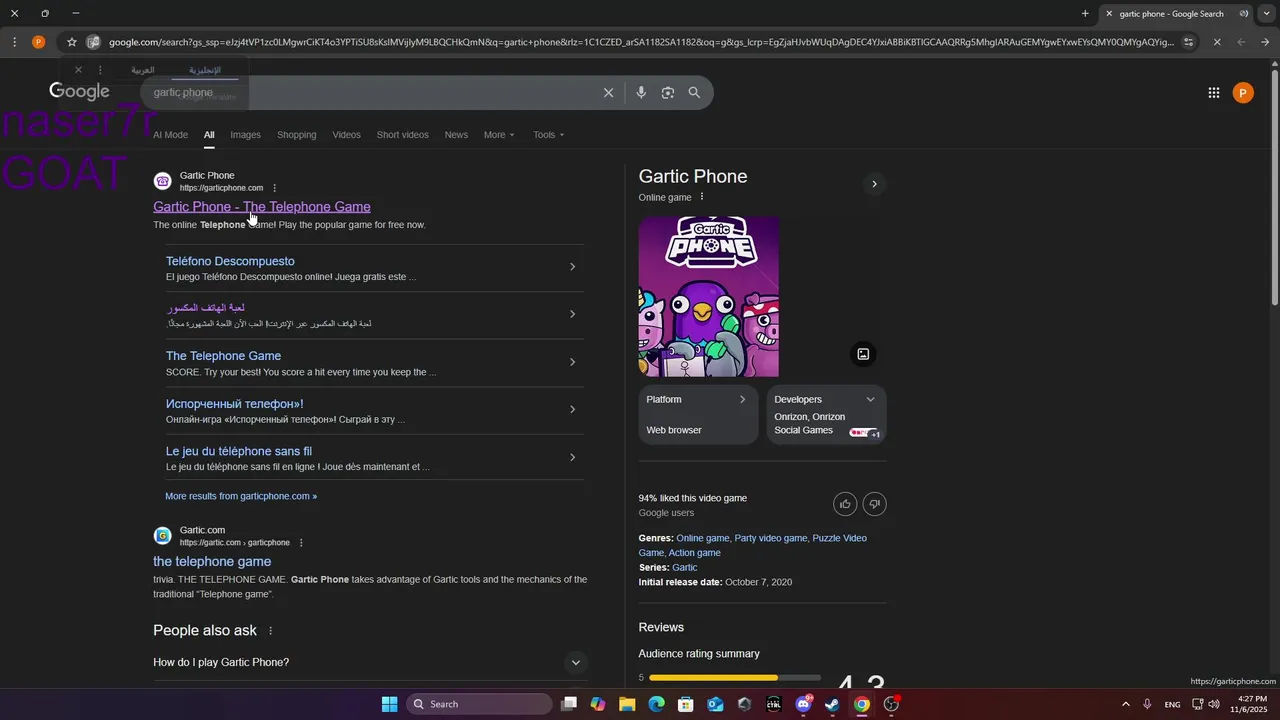
Task: Click More results from garticphone.com
Action: click(x=241, y=496)
